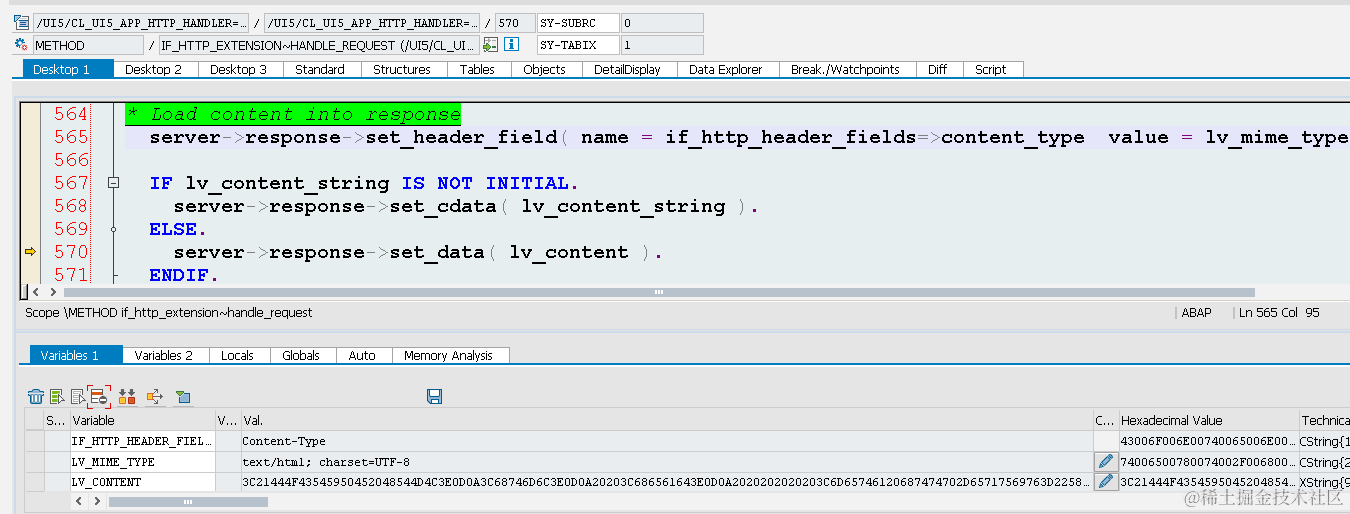Open the Break./Watchpoints tab
This screenshot has width=1350, height=514.
[845, 69]
